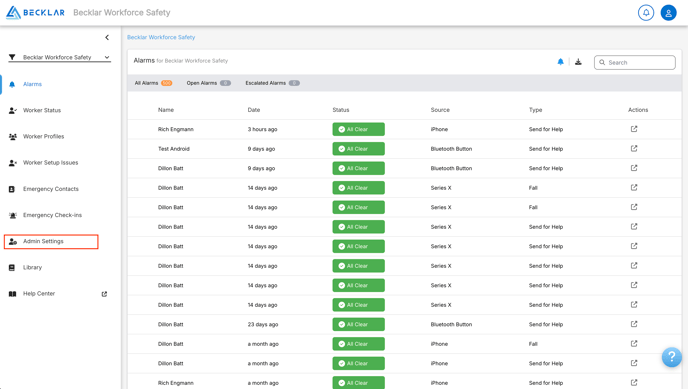Screen dimensions: 688x389
Task: Open Emergency Contacts in the sidebar
Action: pyautogui.click(x=51, y=189)
